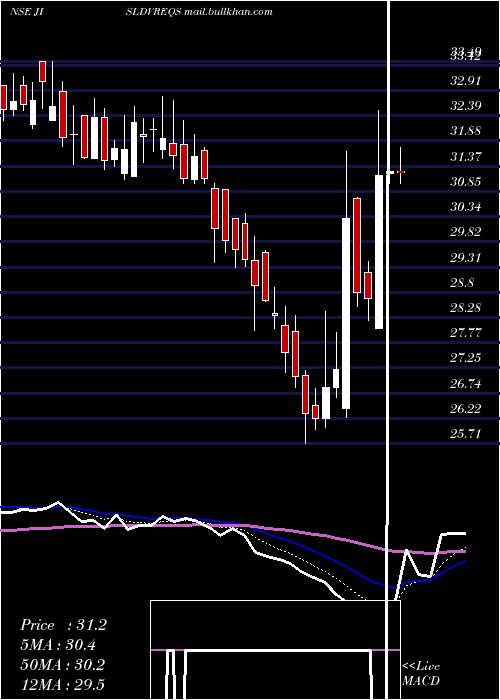Click the 31.37 price axis label

point(466,157)
